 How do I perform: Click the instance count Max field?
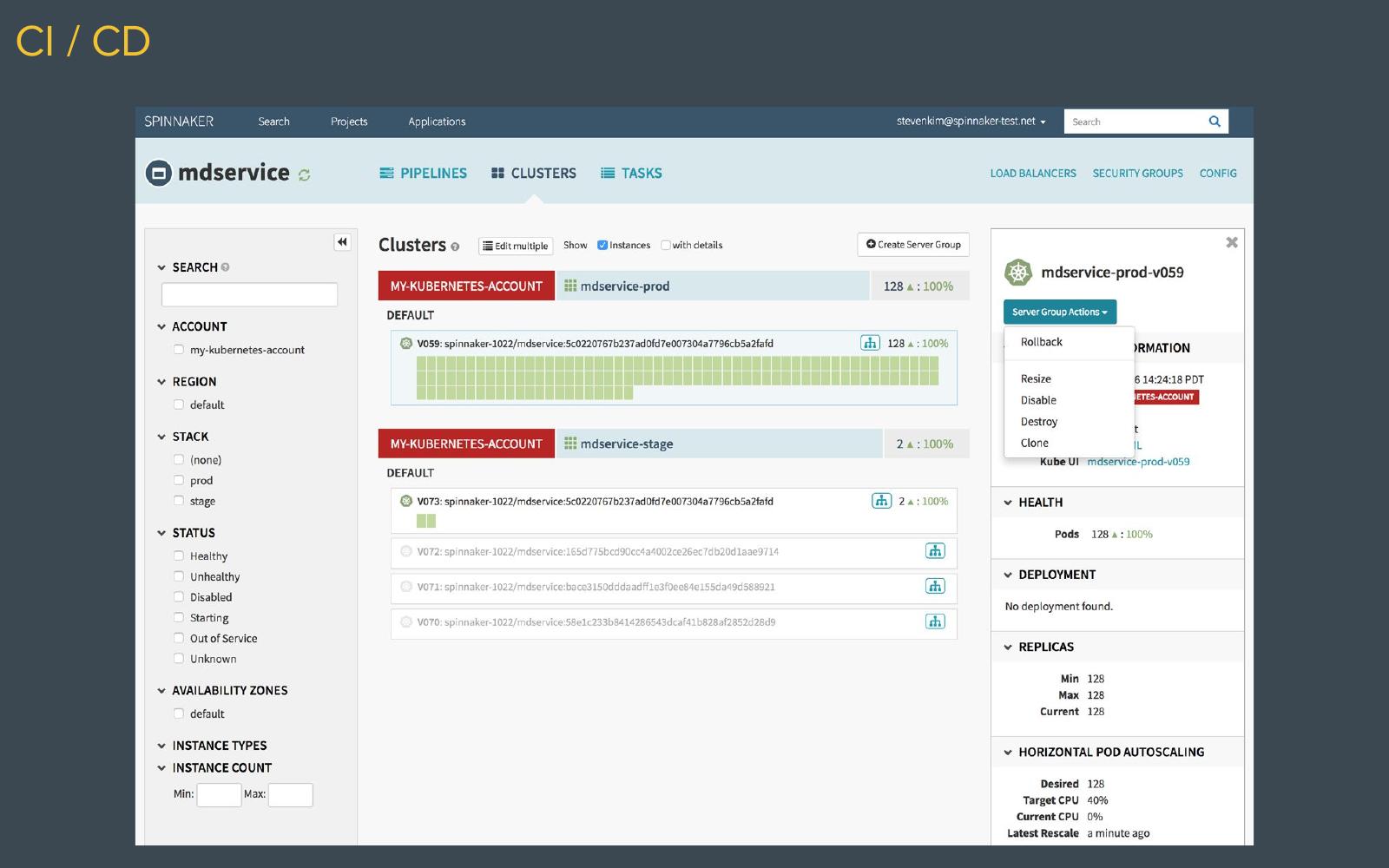pos(290,794)
